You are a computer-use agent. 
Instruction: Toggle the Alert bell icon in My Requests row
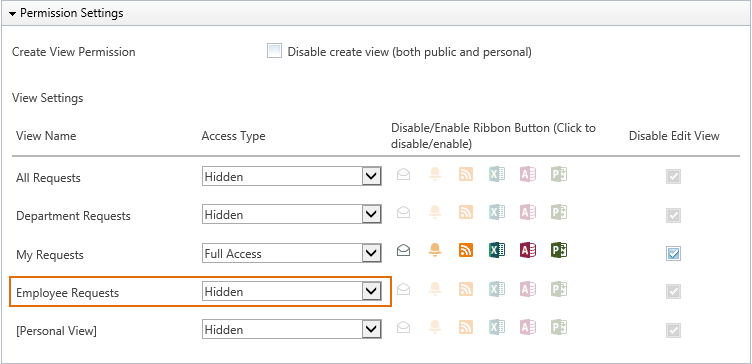[x=435, y=250]
